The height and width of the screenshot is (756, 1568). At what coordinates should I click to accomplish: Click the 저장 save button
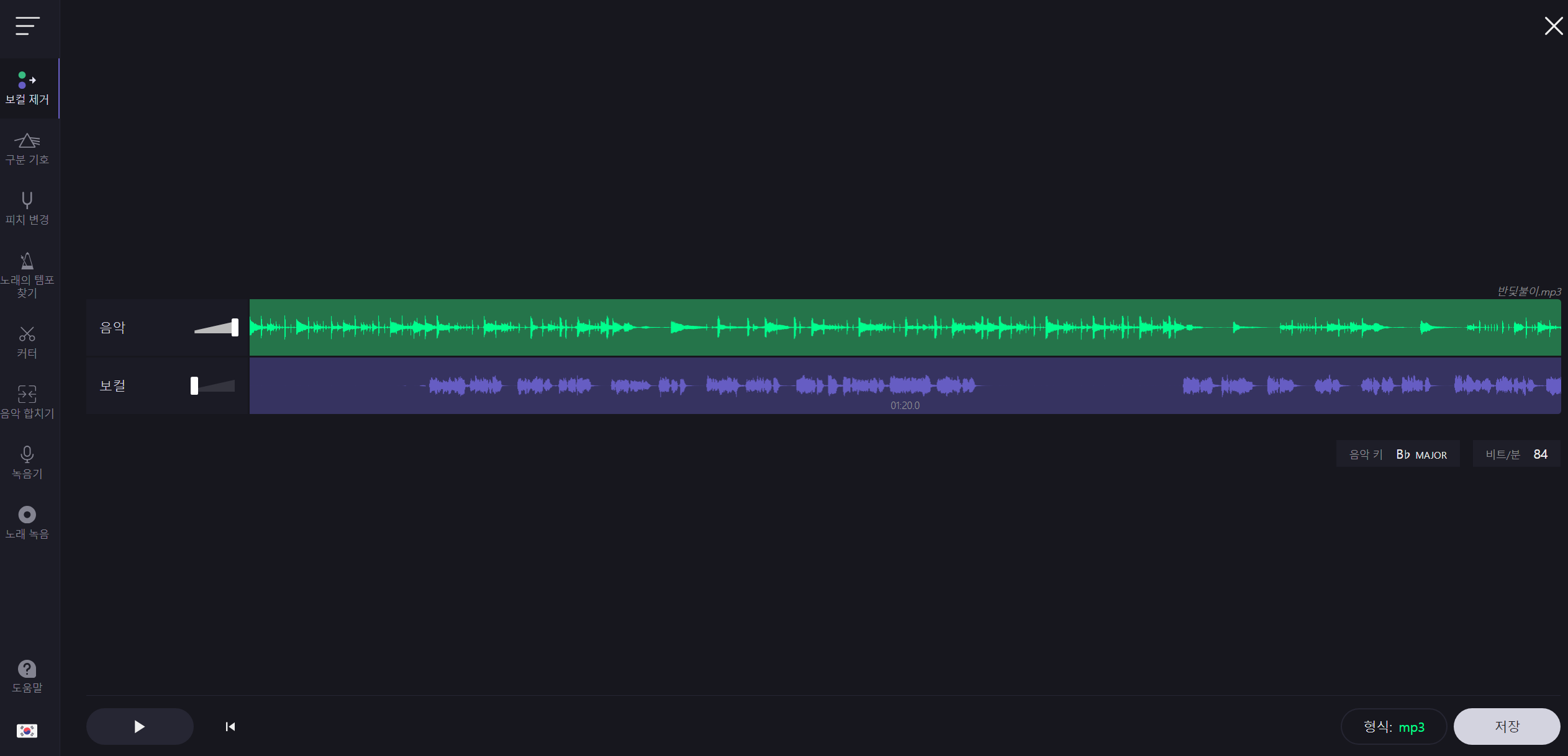coord(1507,726)
